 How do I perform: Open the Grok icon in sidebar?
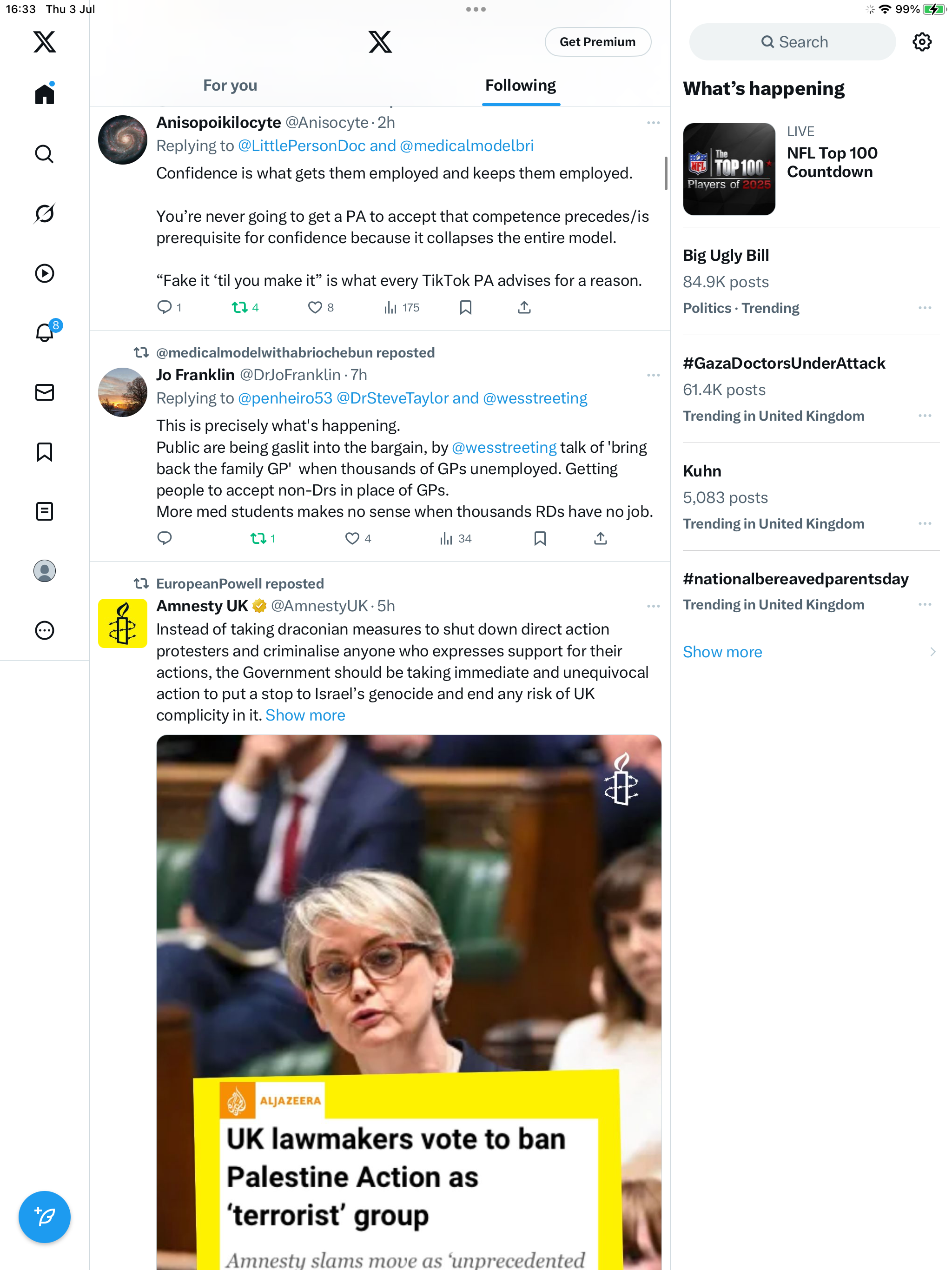[44, 213]
